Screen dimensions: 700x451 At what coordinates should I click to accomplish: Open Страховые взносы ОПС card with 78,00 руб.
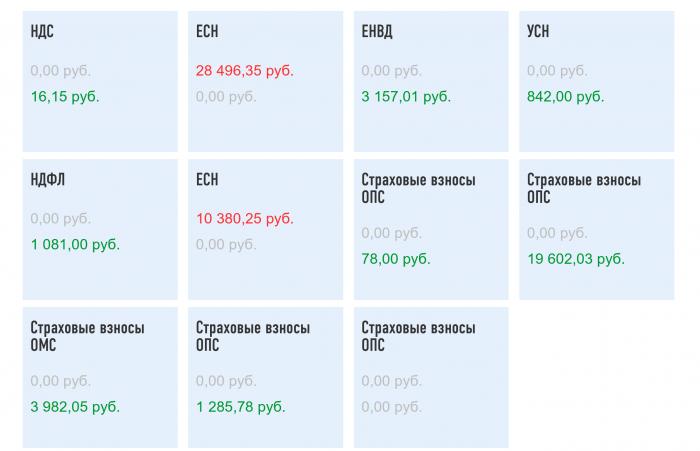[x=431, y=230]
